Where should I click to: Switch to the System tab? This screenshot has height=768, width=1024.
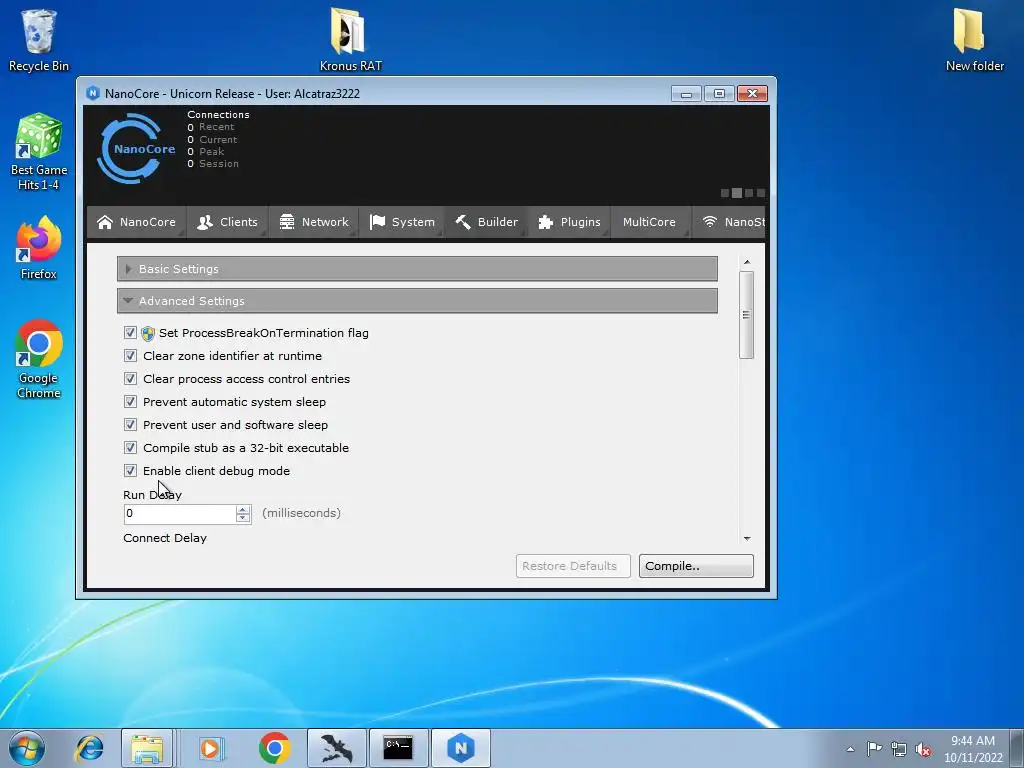[x=402, y=222]
